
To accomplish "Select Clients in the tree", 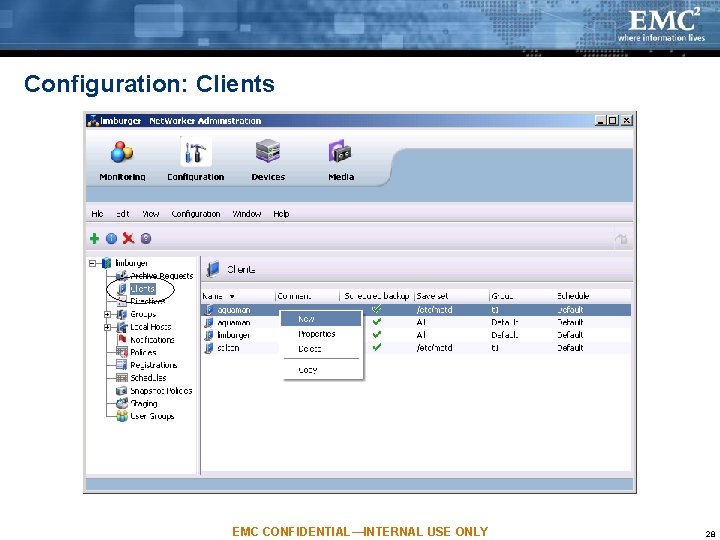I will tap(142, 289).
